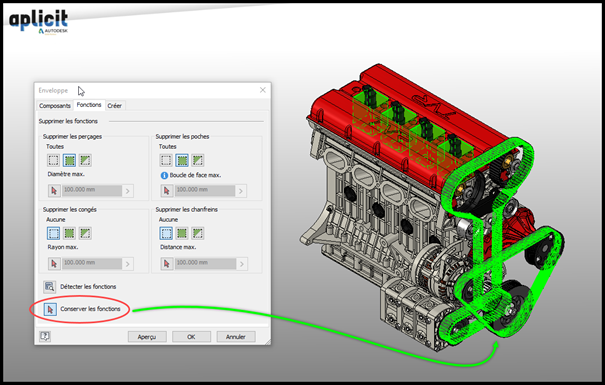This screenshot has width=605, height=385.
Task: Toggle the 'all' option under Supprimer les chanfreins
Action: pos(182,233)
